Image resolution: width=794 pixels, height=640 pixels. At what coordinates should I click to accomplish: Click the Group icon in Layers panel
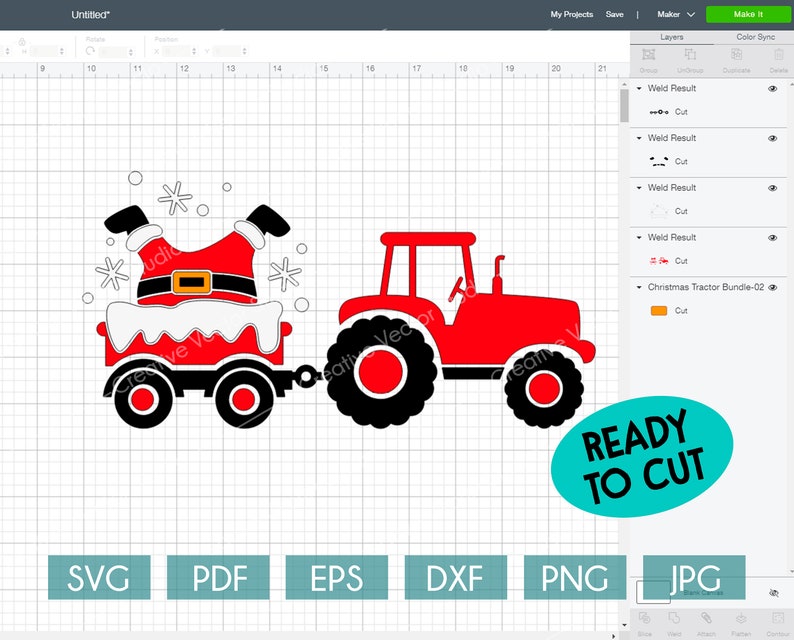point(649,55)
